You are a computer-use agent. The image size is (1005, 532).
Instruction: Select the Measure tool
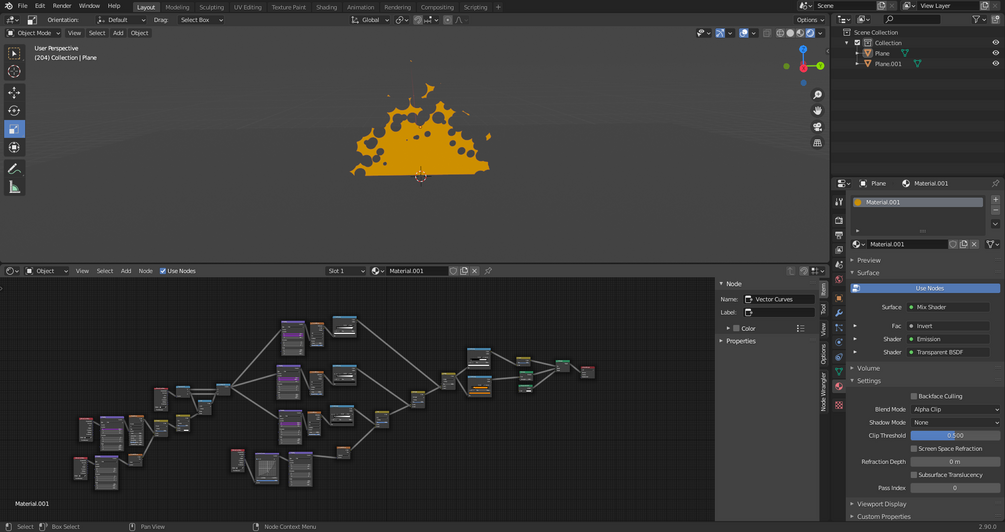[14, 187]
